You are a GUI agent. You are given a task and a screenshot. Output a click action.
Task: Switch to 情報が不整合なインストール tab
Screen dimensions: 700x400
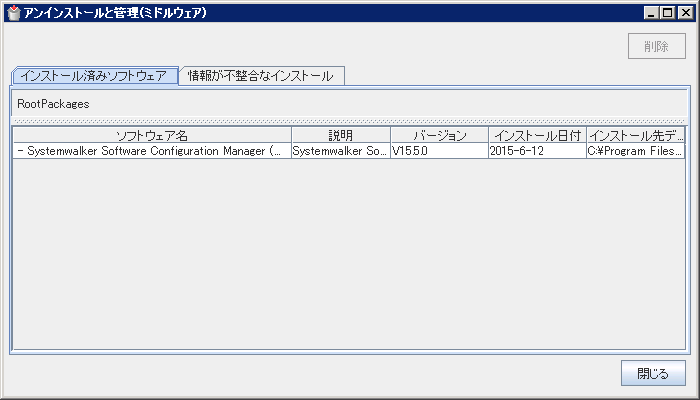(x=261, y=76)
